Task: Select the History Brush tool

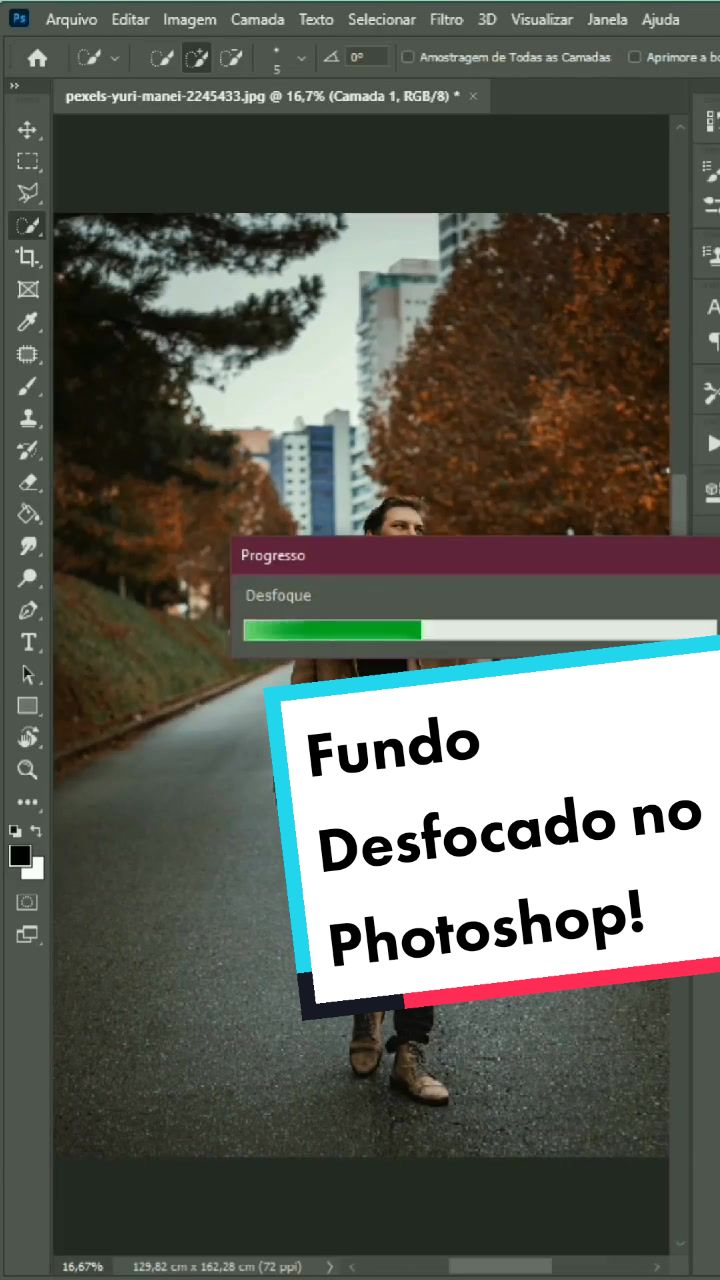Action: pyautogui.click(x=27, y=450)
